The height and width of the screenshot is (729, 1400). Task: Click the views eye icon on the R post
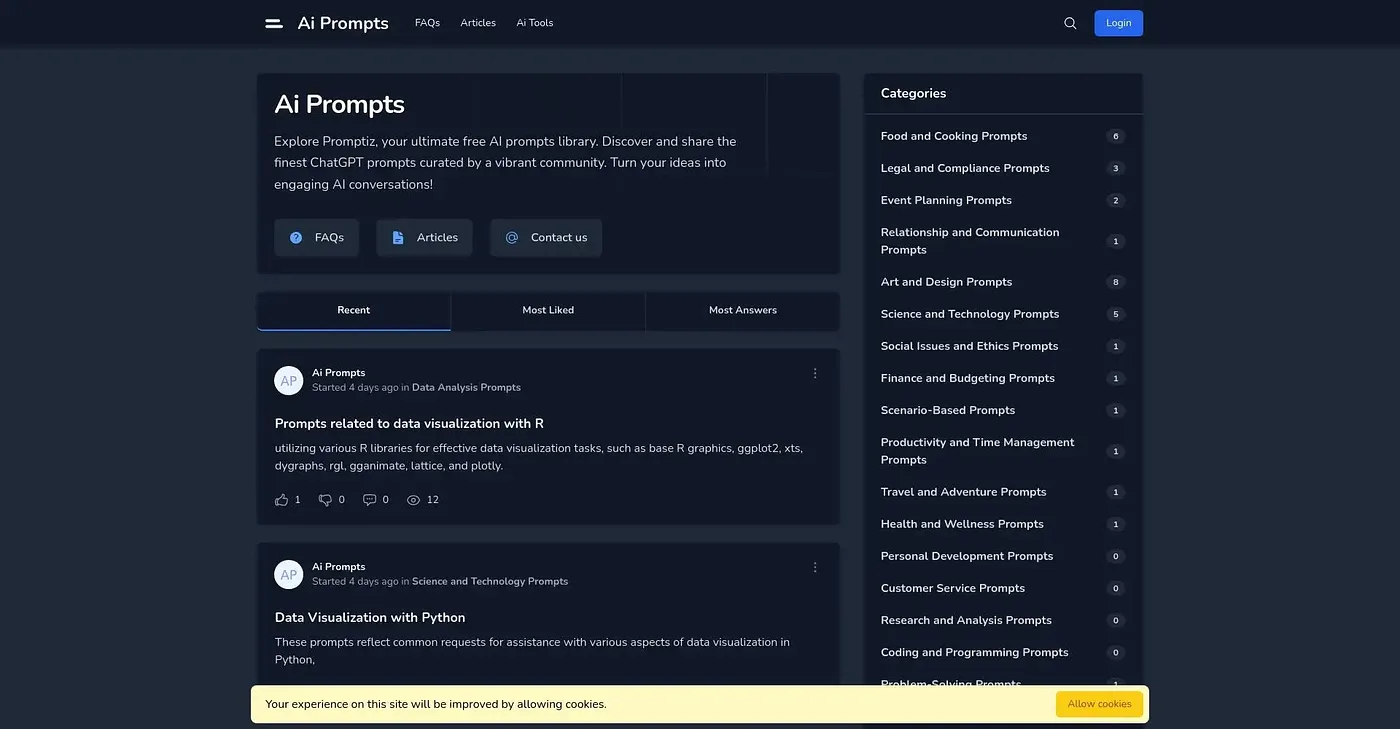click(414, 500)
